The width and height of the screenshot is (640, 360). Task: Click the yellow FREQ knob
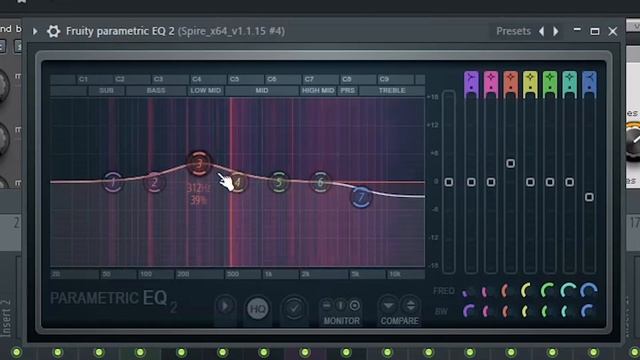point(529,291)
